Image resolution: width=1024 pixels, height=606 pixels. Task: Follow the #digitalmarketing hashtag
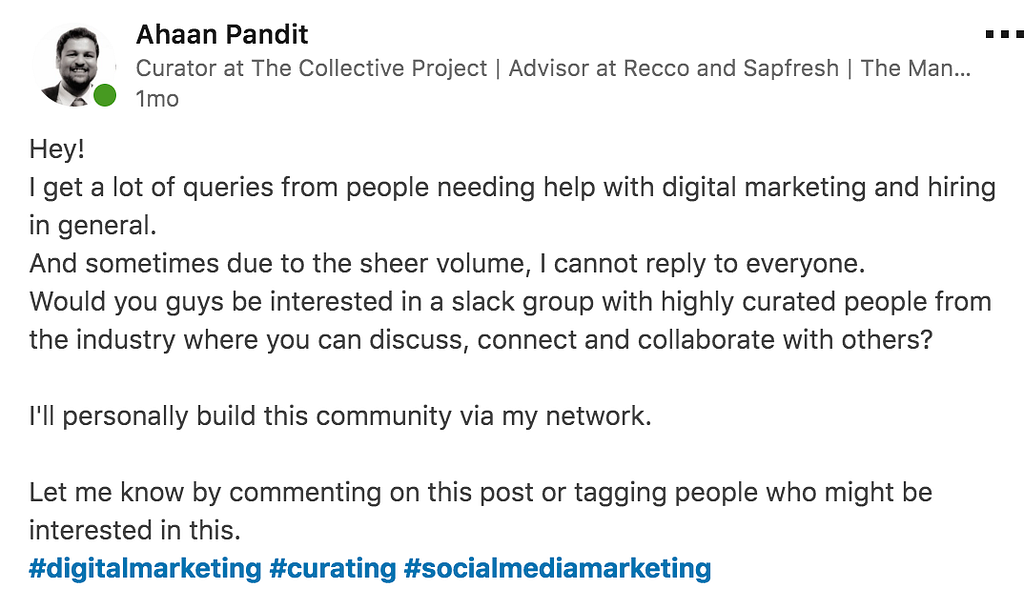point(145,569)
